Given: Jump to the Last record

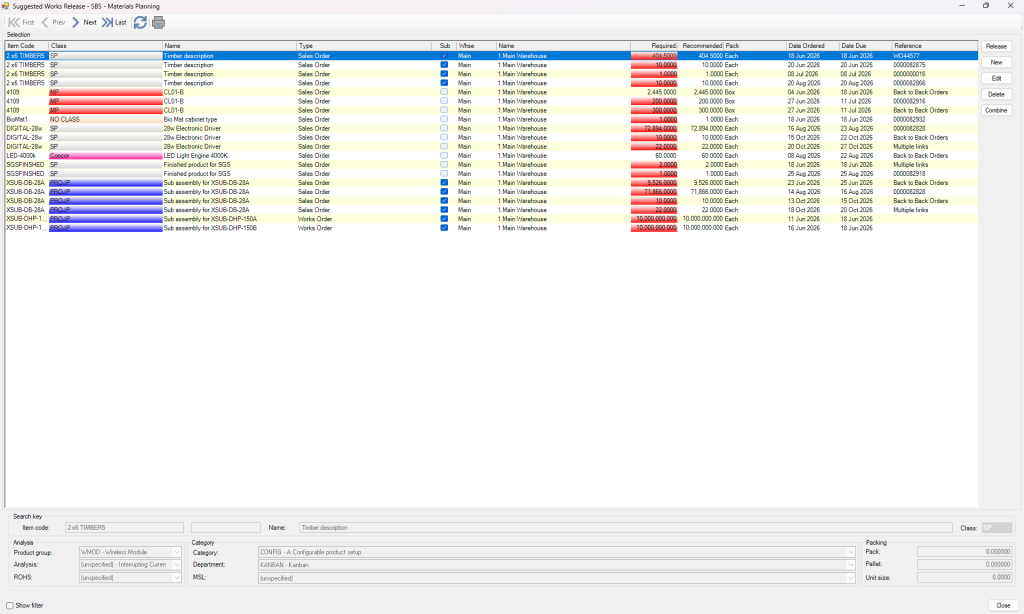Looking at the screenshot, I should click(114, 22).
